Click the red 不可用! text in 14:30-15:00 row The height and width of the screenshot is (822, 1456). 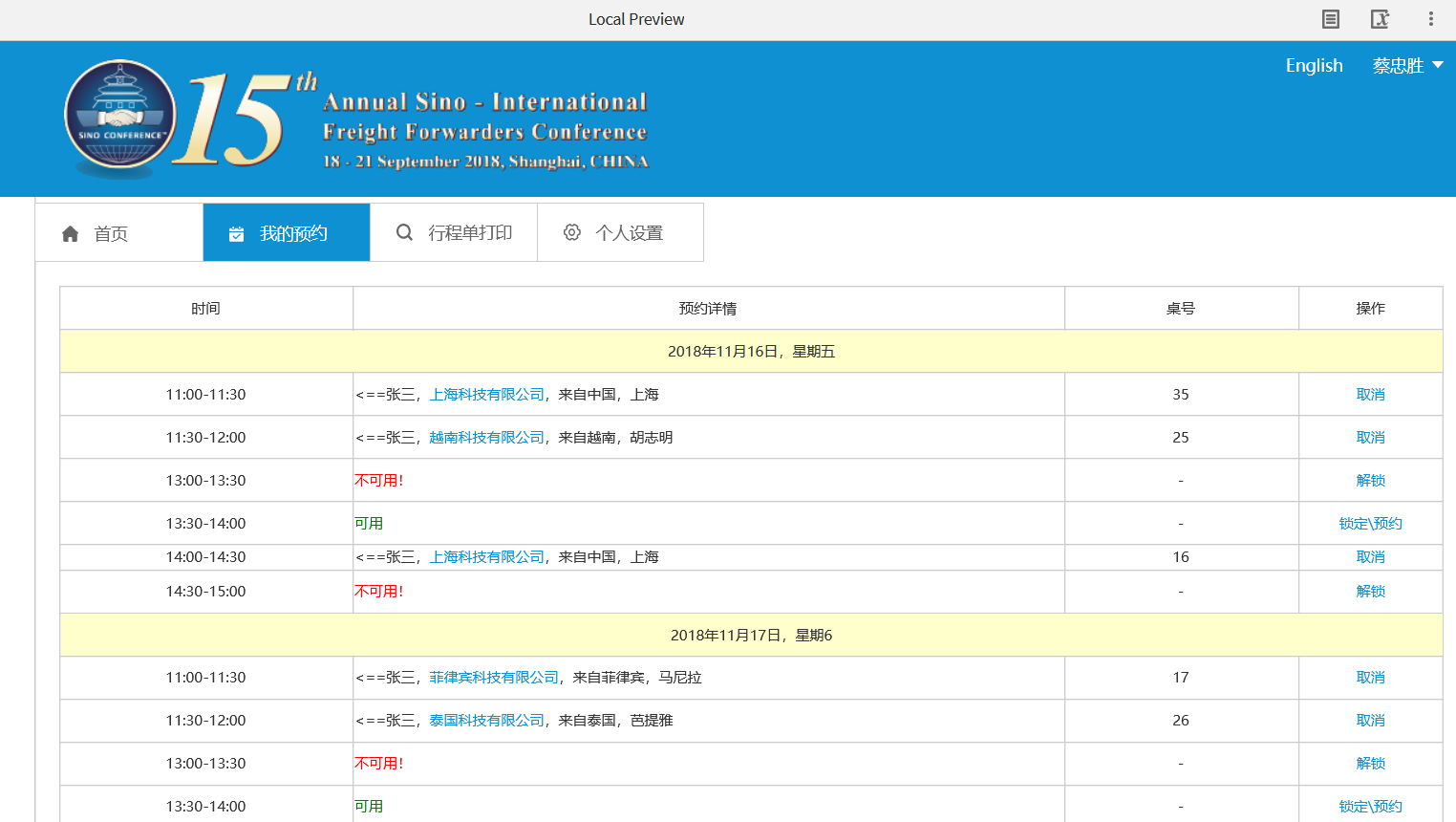pyautogui.click(x=379, y=592)
